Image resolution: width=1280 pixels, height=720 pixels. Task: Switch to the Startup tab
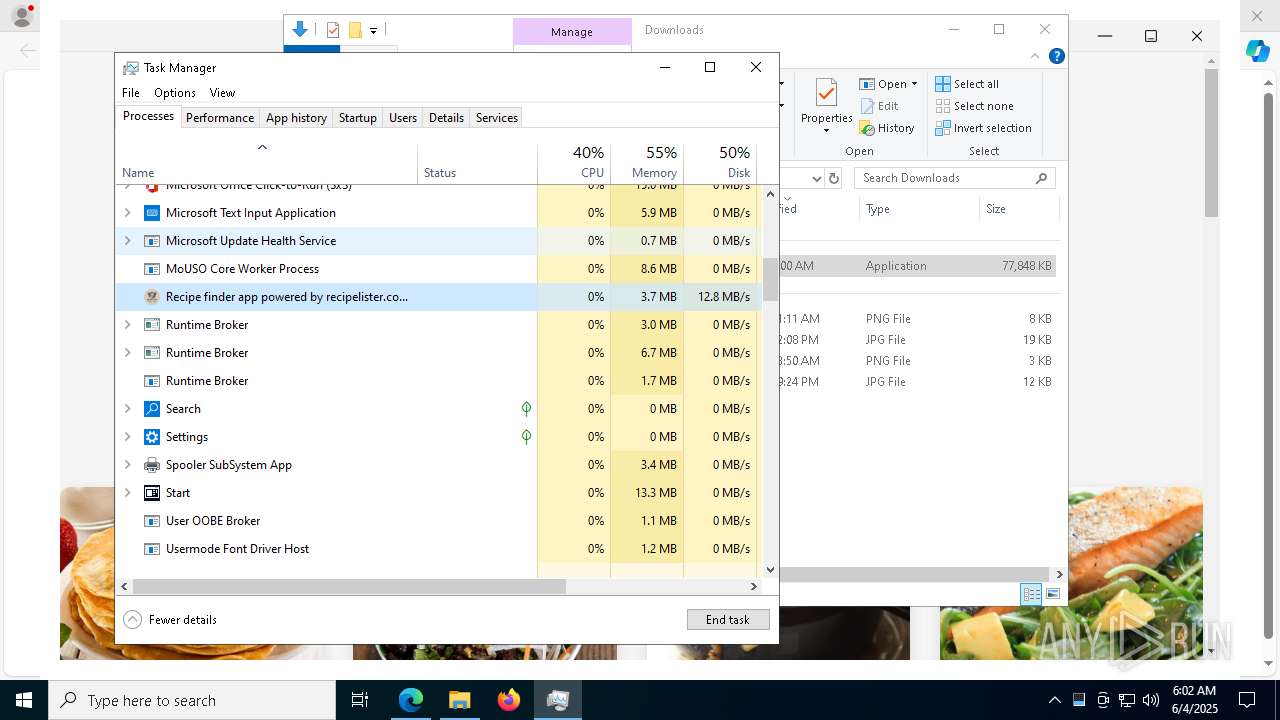coord(357,118)
